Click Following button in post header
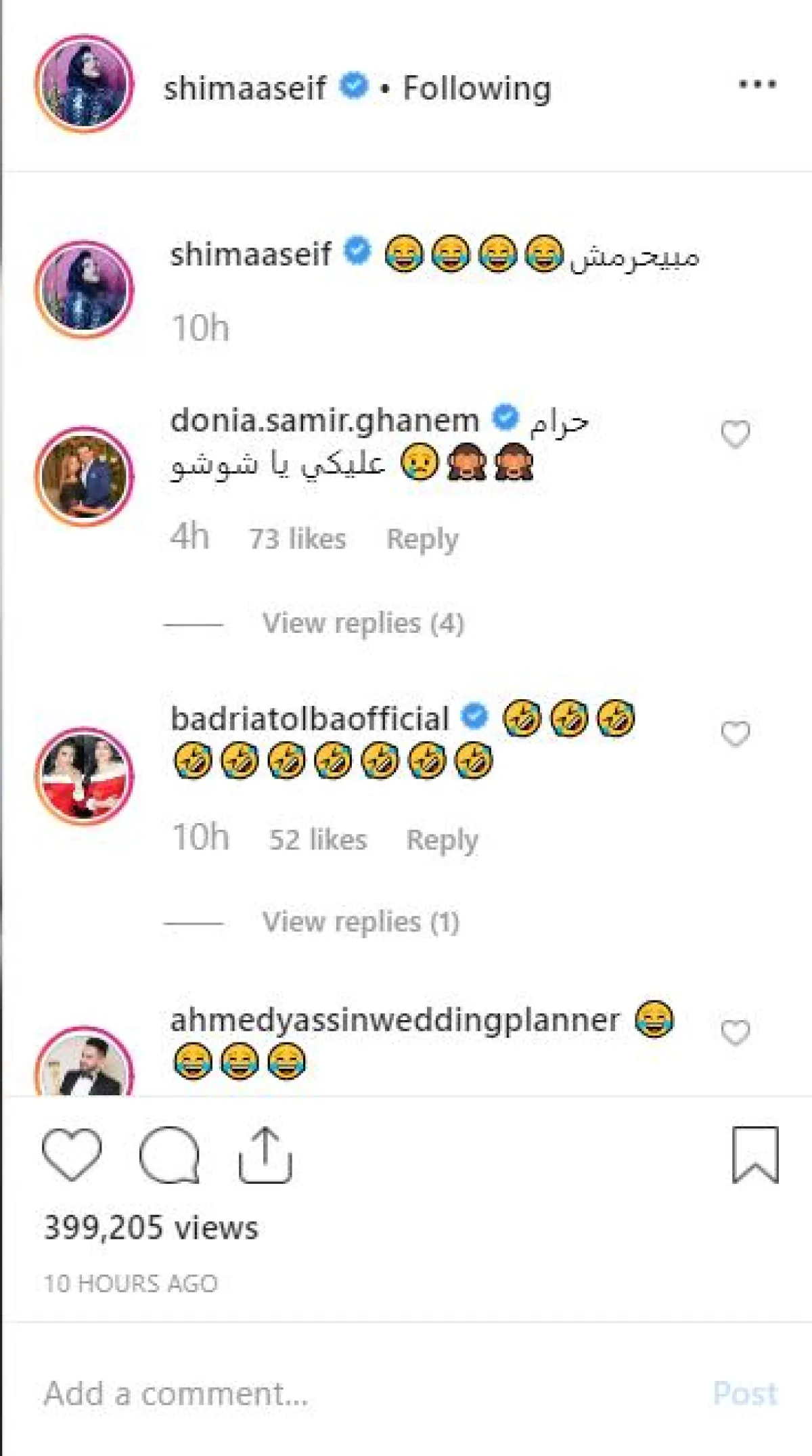812x1456 pixels. coord(477,88)
